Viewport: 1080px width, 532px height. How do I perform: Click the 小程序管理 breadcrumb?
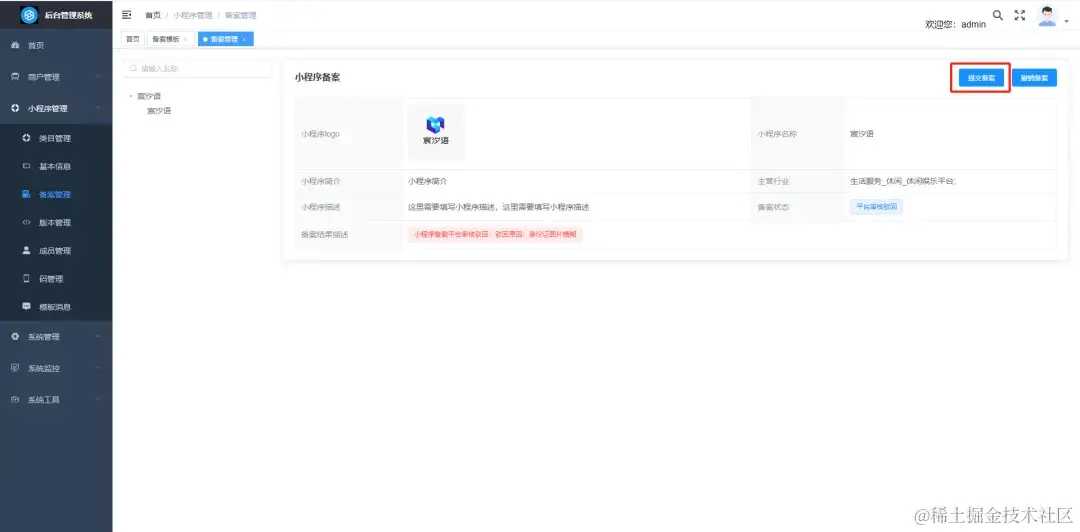[x=193, y=15]
